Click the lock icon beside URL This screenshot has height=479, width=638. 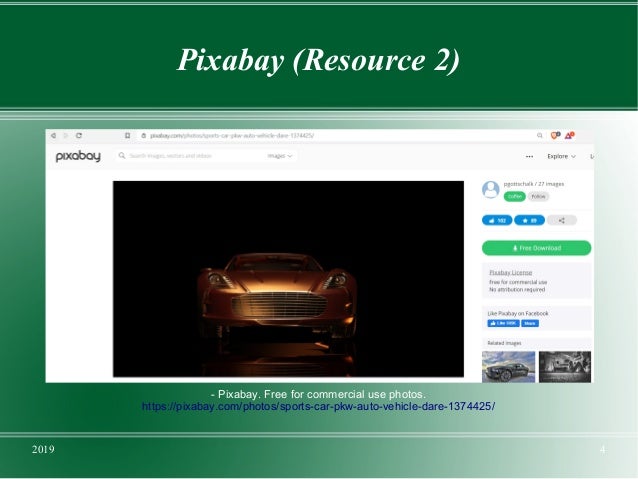tap(143, 136)
